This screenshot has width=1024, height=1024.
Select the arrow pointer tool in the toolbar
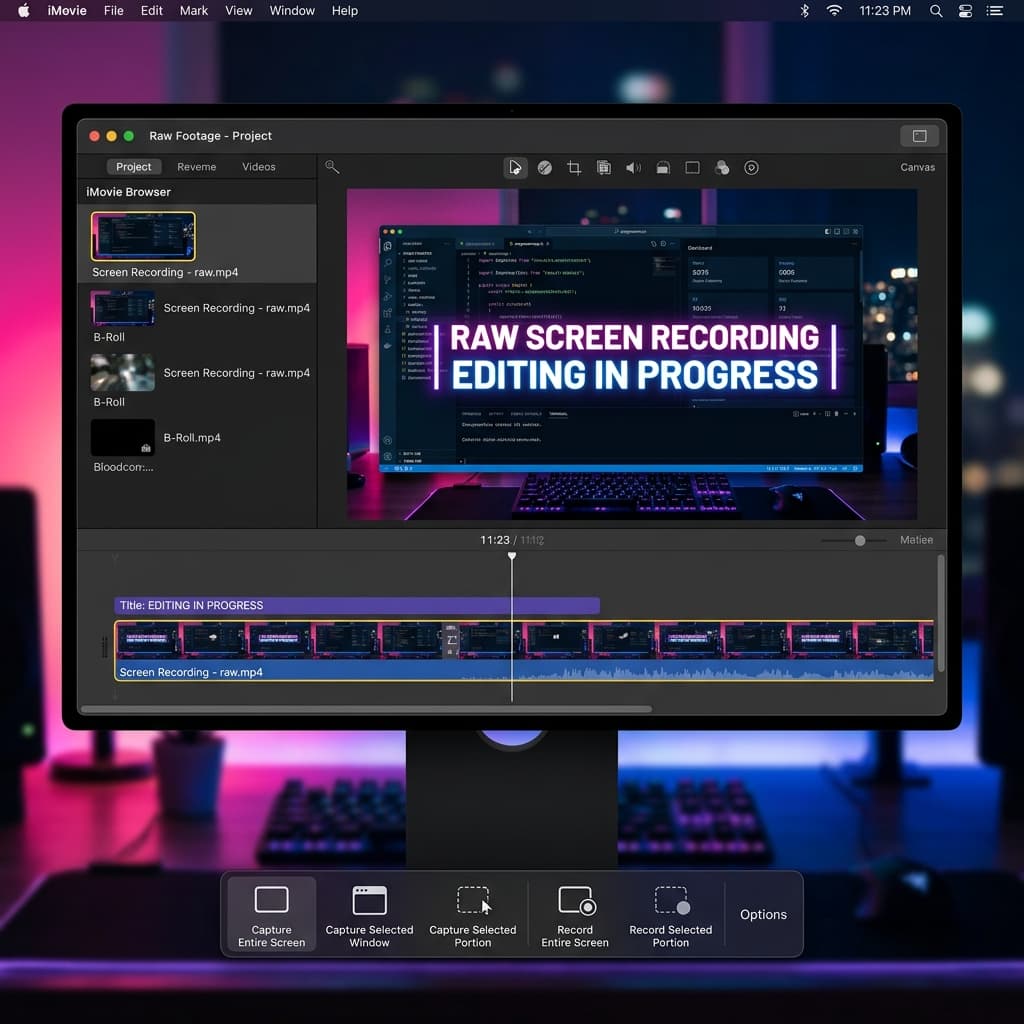coord(515,167)
